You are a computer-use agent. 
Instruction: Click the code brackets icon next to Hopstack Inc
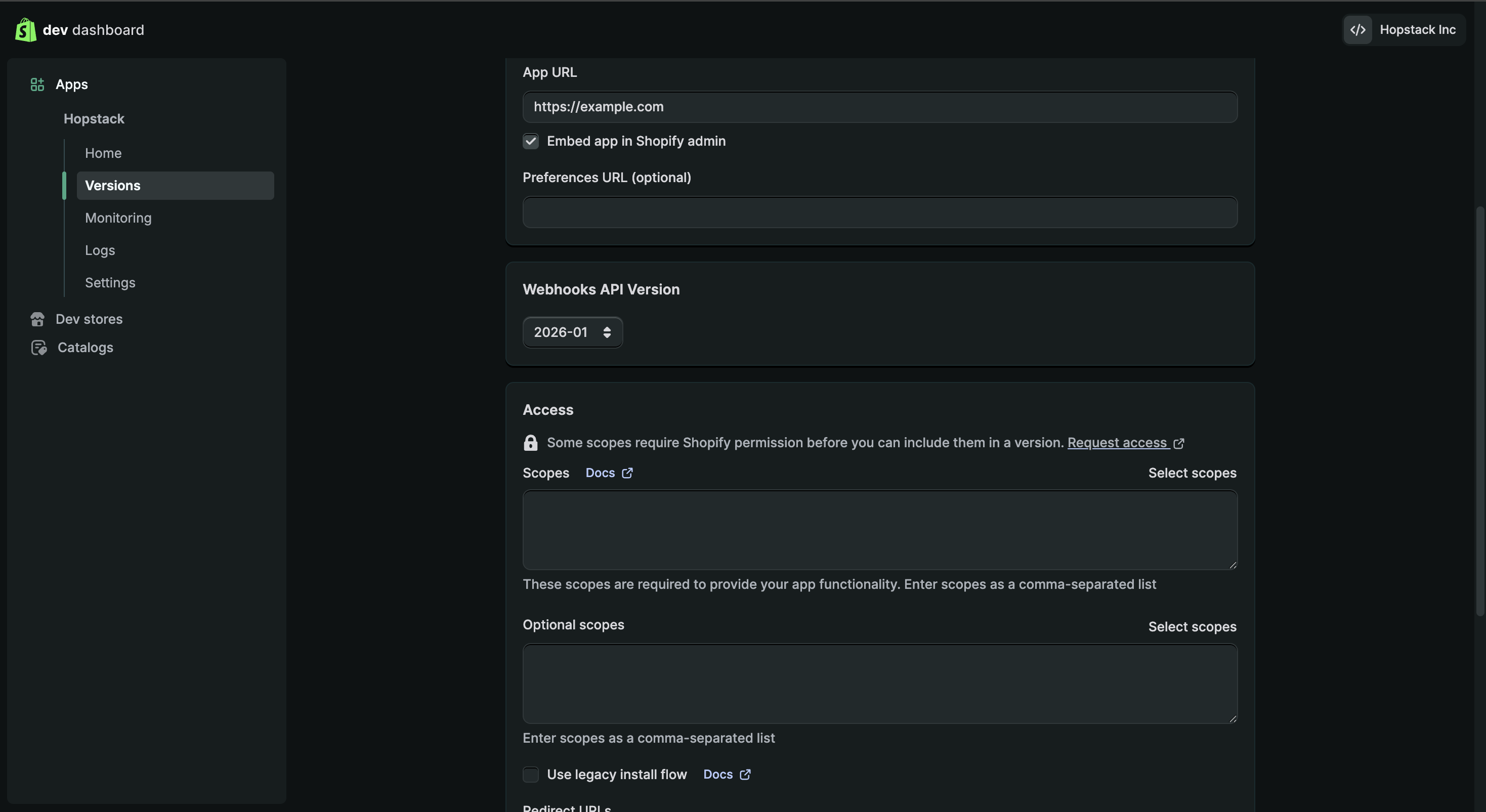tap(1358, 30)
